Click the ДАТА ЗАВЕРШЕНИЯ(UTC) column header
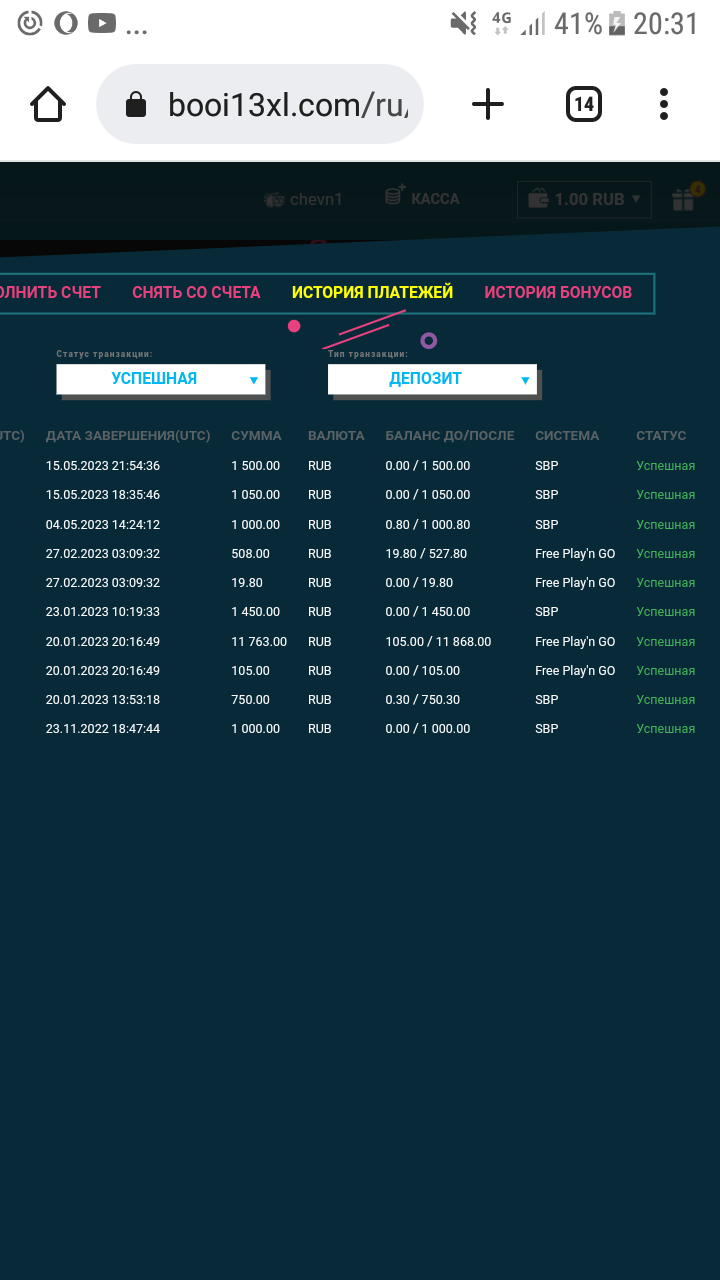This screenshot has height=1280, width=720. click(x=128, y=436)
